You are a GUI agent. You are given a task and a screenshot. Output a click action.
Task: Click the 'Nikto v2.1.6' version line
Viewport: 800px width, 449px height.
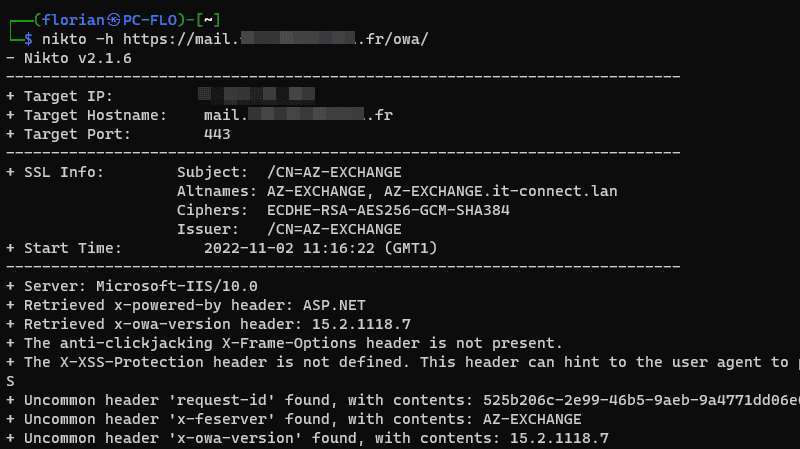click(x=78, y=58)
